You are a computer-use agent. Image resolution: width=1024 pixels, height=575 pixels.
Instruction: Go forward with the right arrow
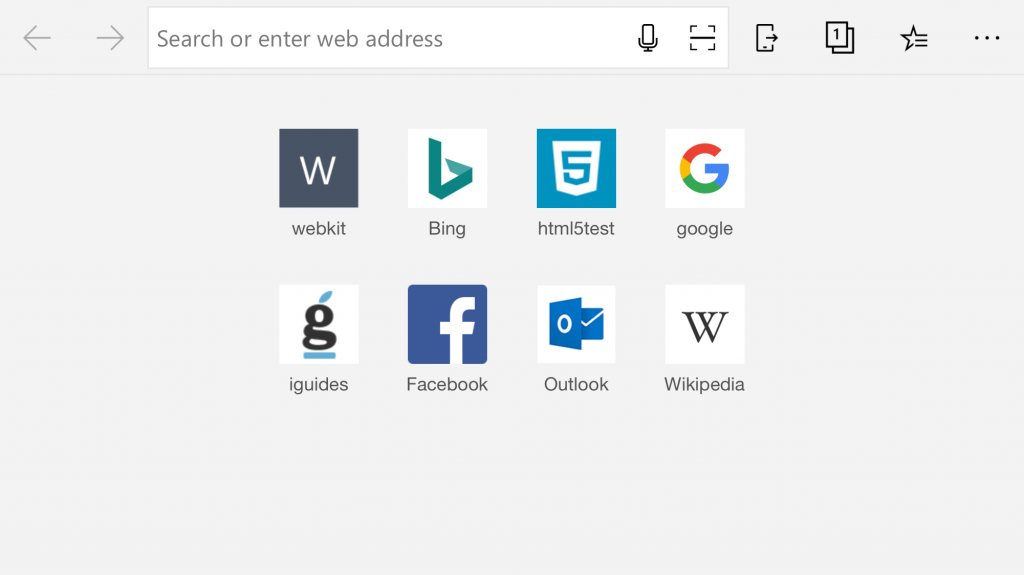point(110,38)
